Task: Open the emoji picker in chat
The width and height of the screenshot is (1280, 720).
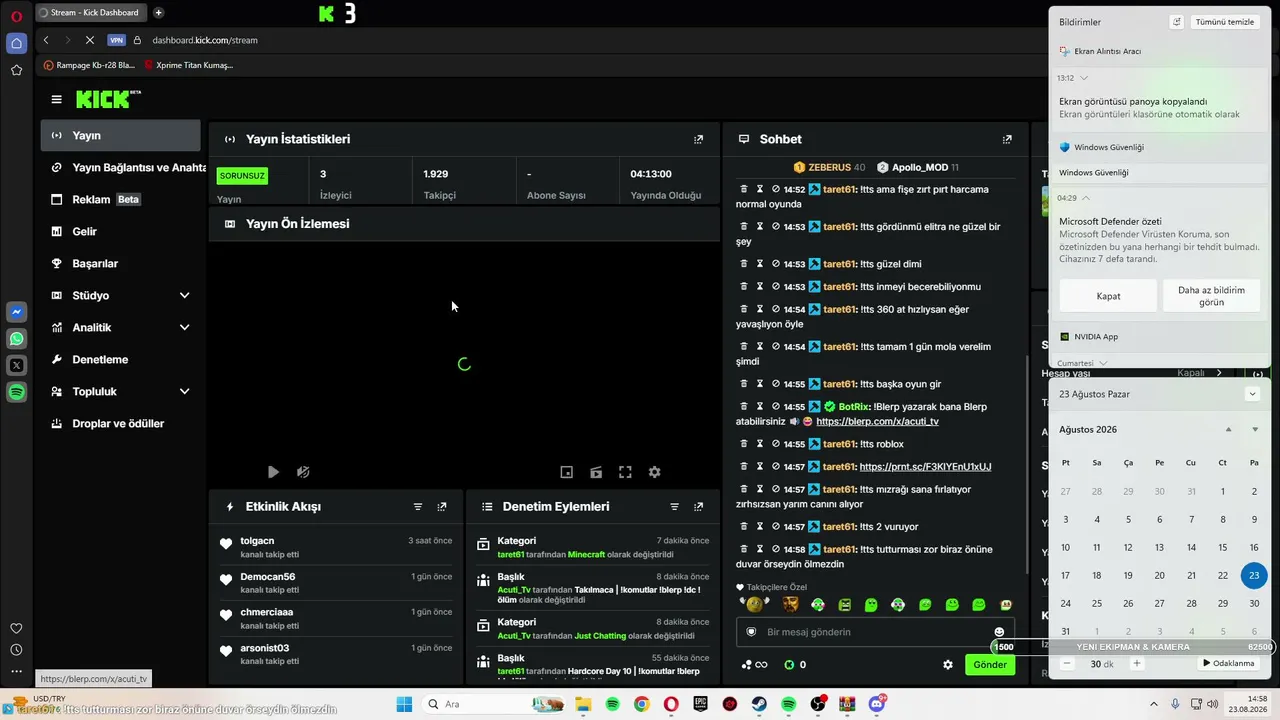Action: tap(999, 632)
